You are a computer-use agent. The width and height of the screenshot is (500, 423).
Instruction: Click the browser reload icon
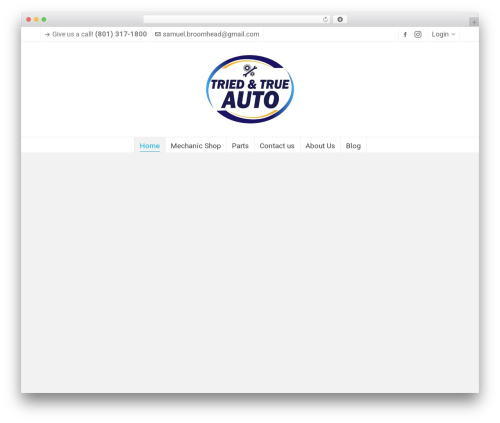tap(325, 19)
